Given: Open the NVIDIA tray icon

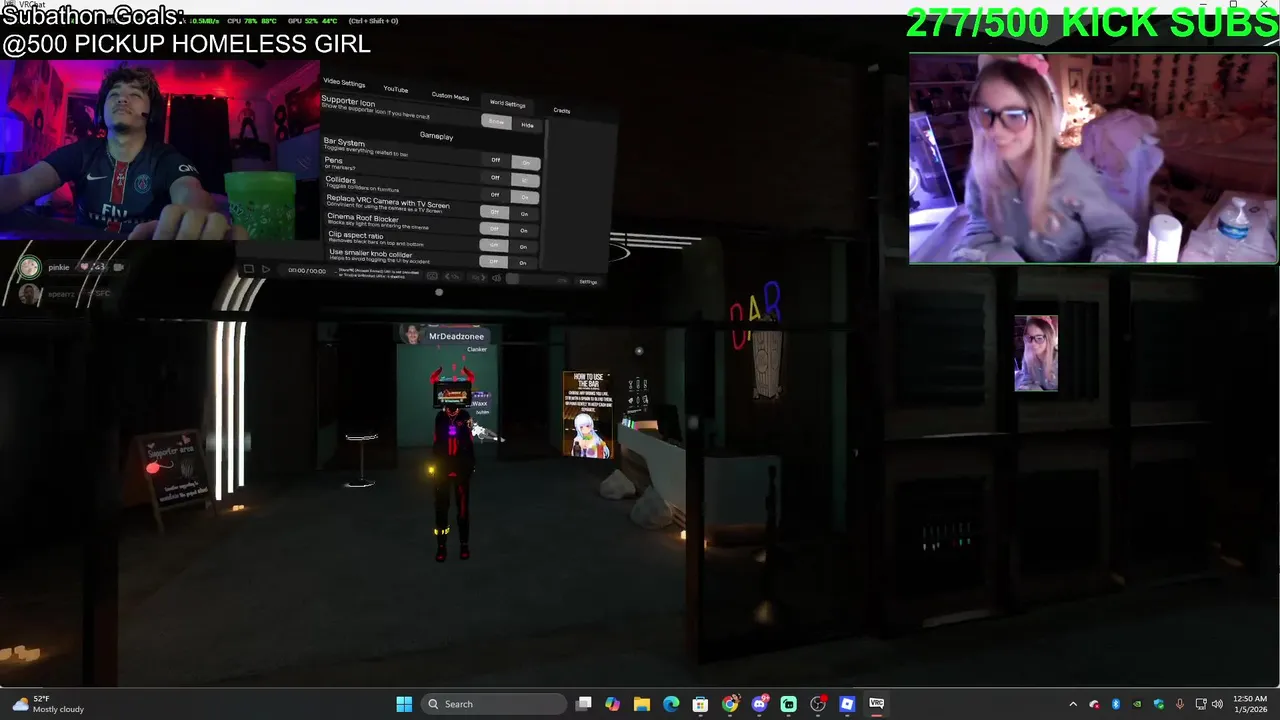Looking at the screenshot, I should pyautogui.click(x=1137, y=704).
